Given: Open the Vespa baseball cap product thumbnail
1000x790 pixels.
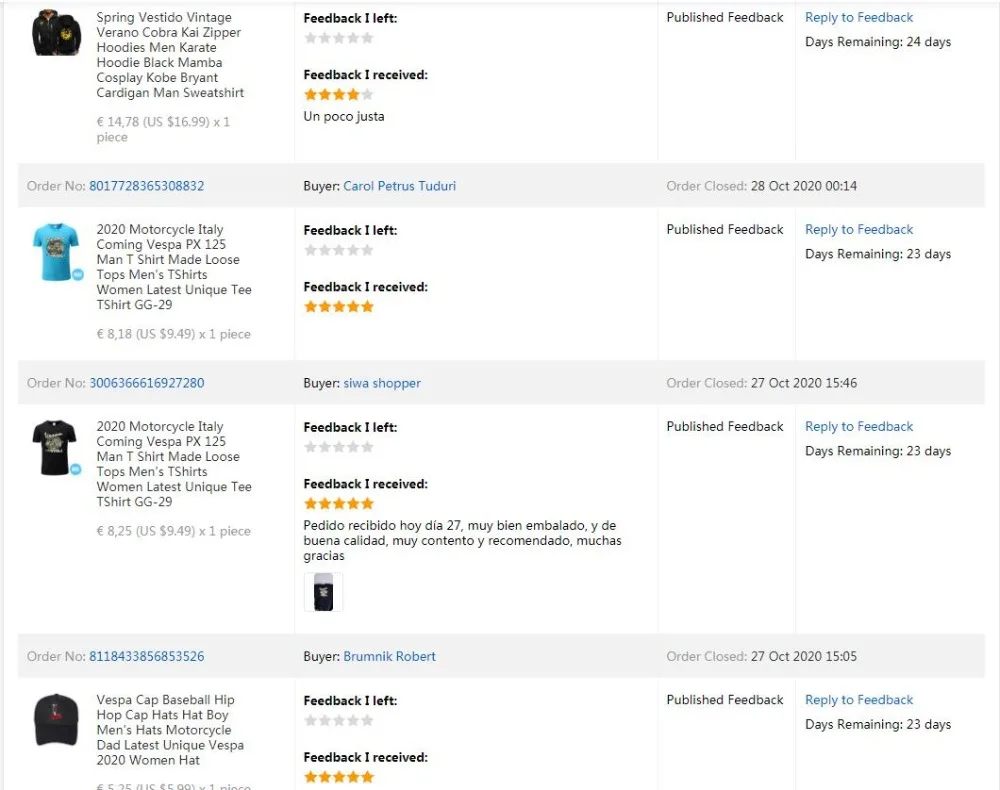Looking at the screenshot, I should click(x=56, y=720).
